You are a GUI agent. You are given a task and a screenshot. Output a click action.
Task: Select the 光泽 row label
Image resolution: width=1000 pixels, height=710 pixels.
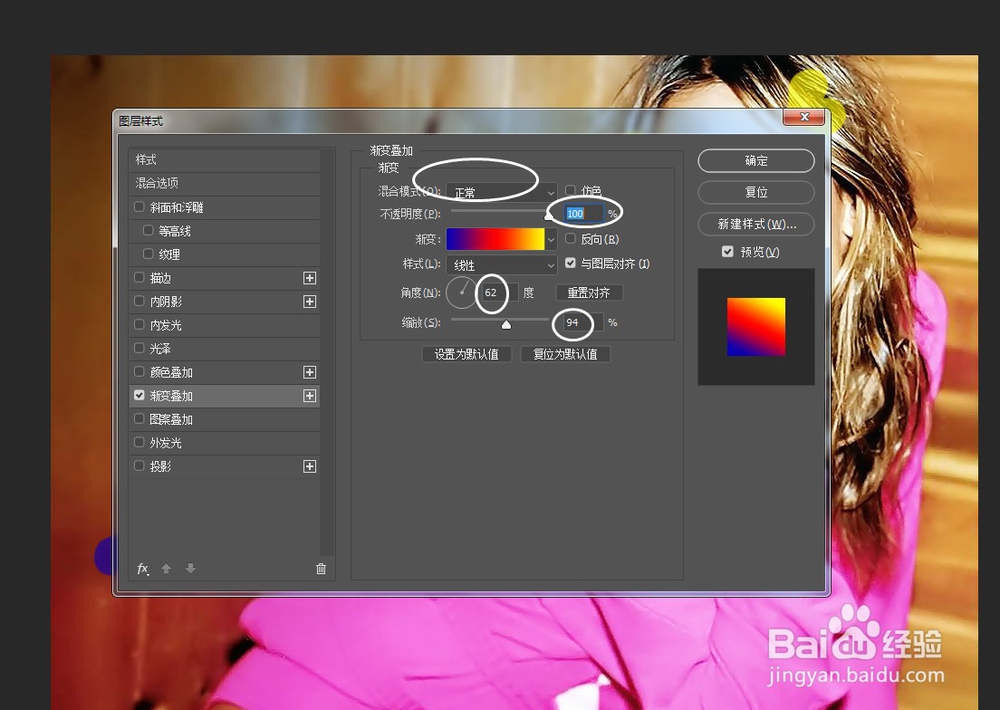point(160,349)
